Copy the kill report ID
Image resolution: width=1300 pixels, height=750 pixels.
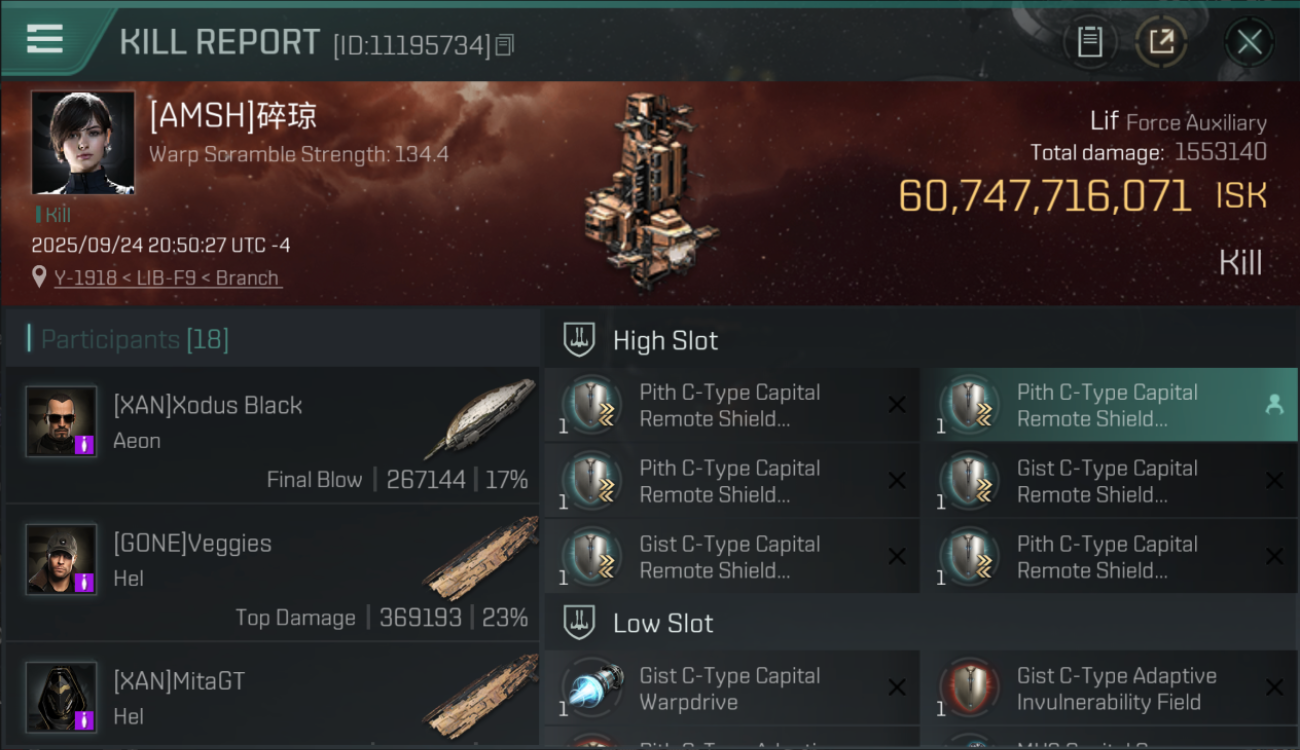(505, 45)
